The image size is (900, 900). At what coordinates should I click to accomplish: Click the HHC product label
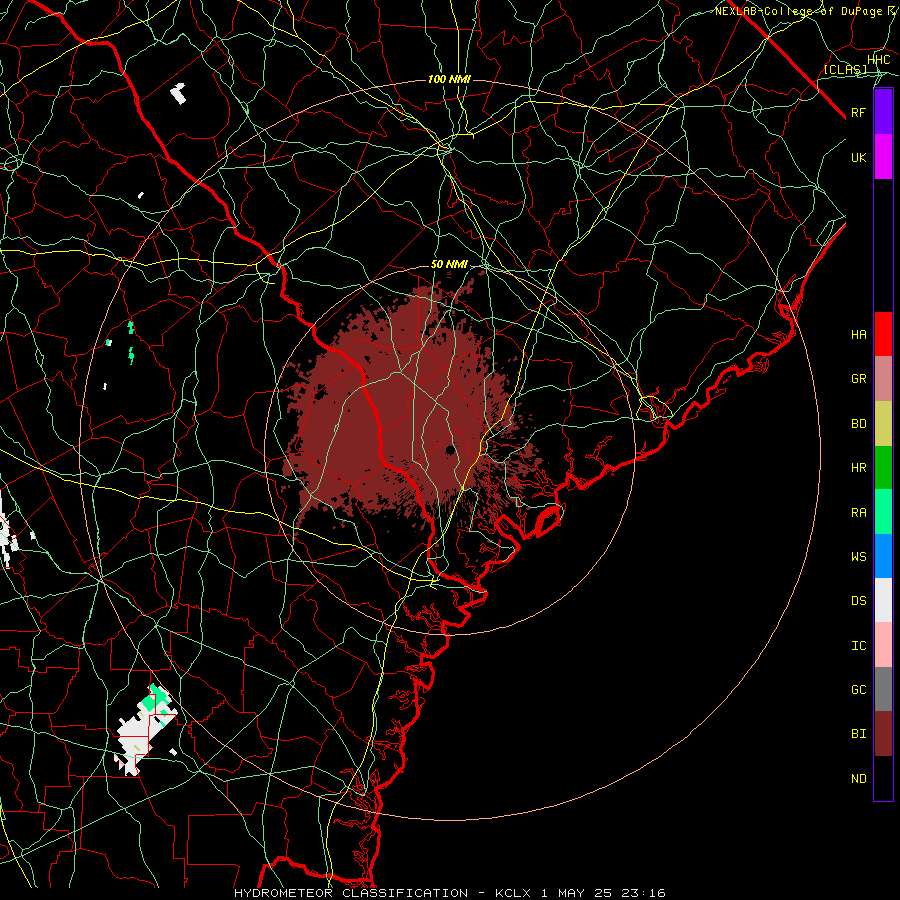click(878, 60)
